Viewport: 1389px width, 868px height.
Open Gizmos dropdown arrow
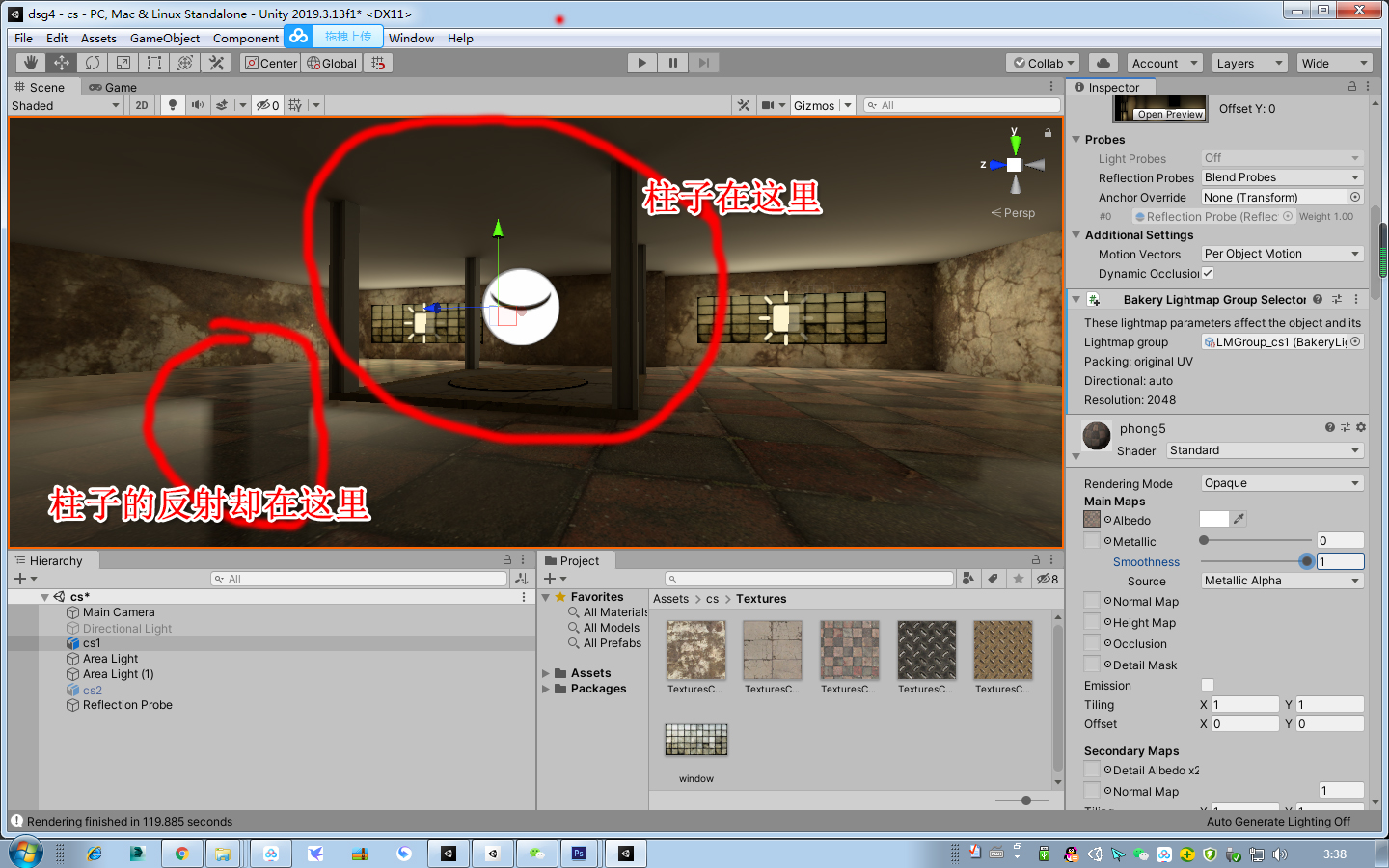click(x=848, y=105)
